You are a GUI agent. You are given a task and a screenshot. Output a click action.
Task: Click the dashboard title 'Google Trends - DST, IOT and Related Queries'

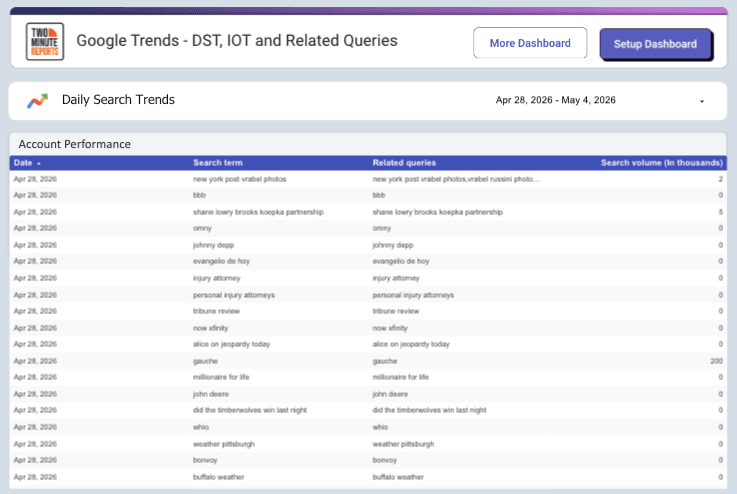(237, 41)
